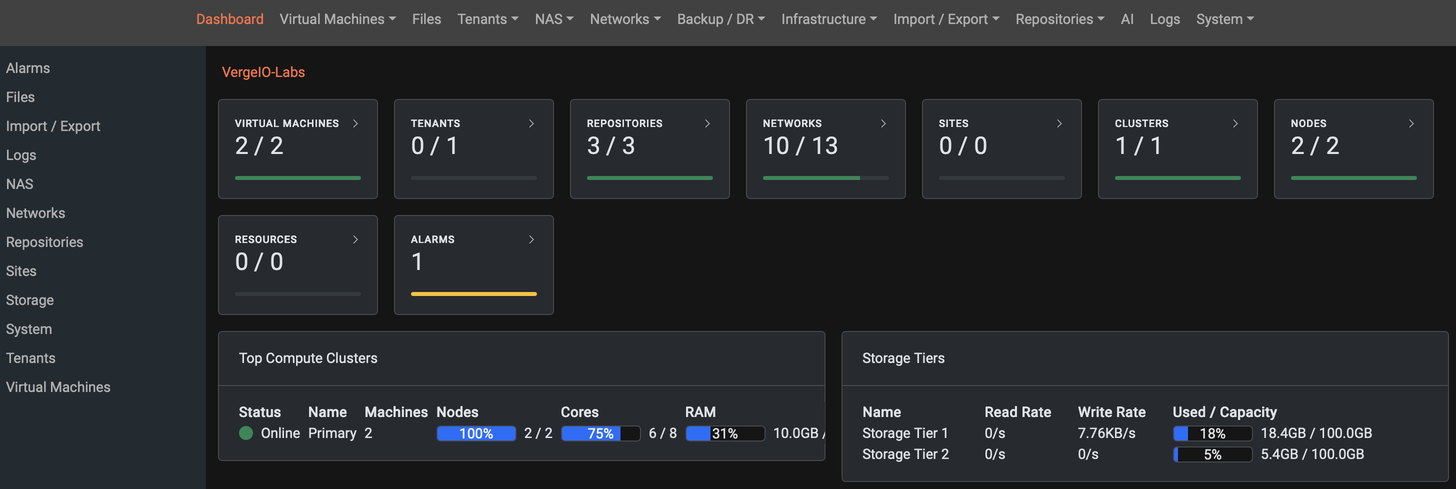Open NAS from the left sidebar
Viewport: 1456px width, 489px height.
20,184
